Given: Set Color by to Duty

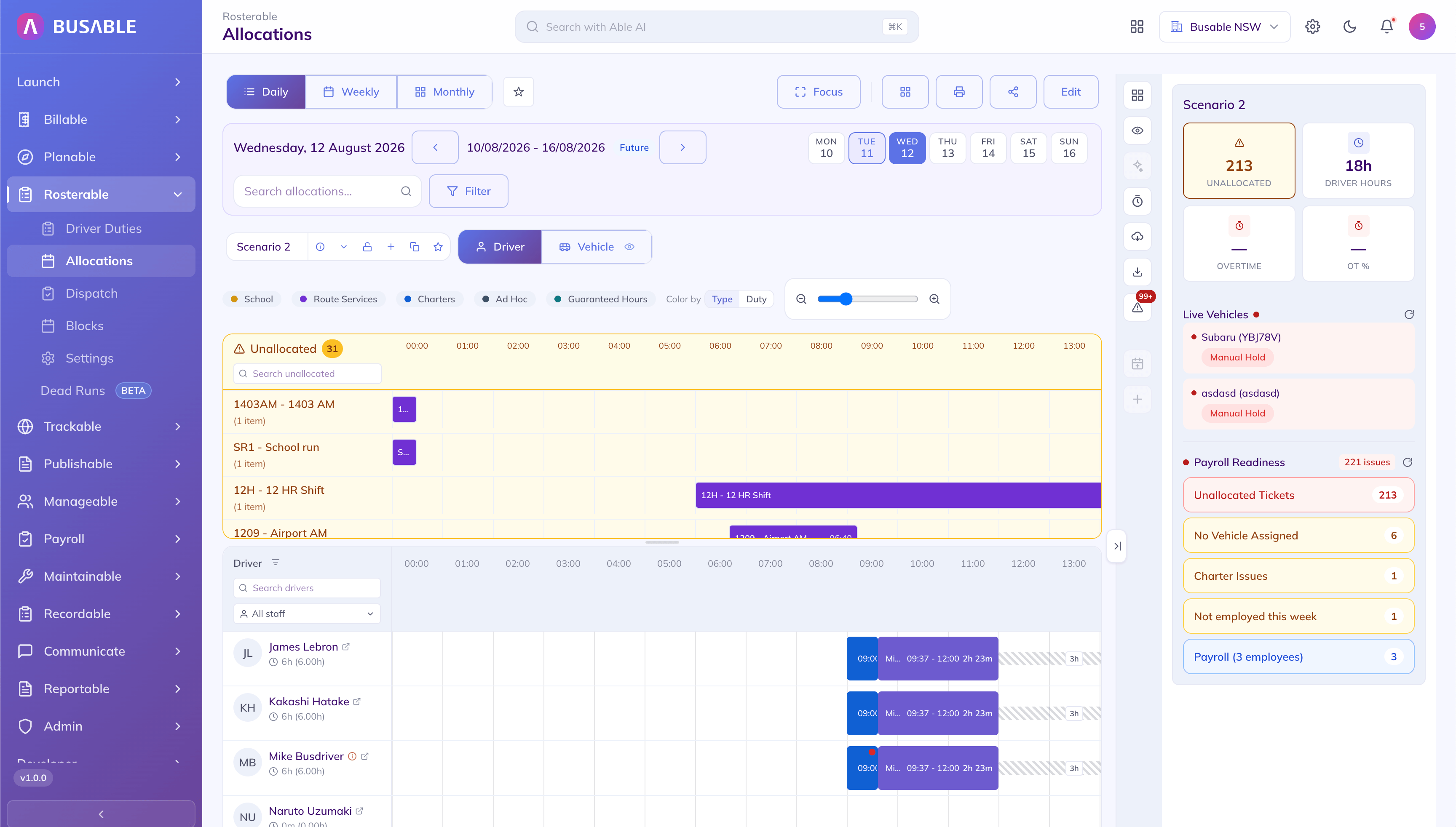Looking at the screenshot, I should 756,299.
